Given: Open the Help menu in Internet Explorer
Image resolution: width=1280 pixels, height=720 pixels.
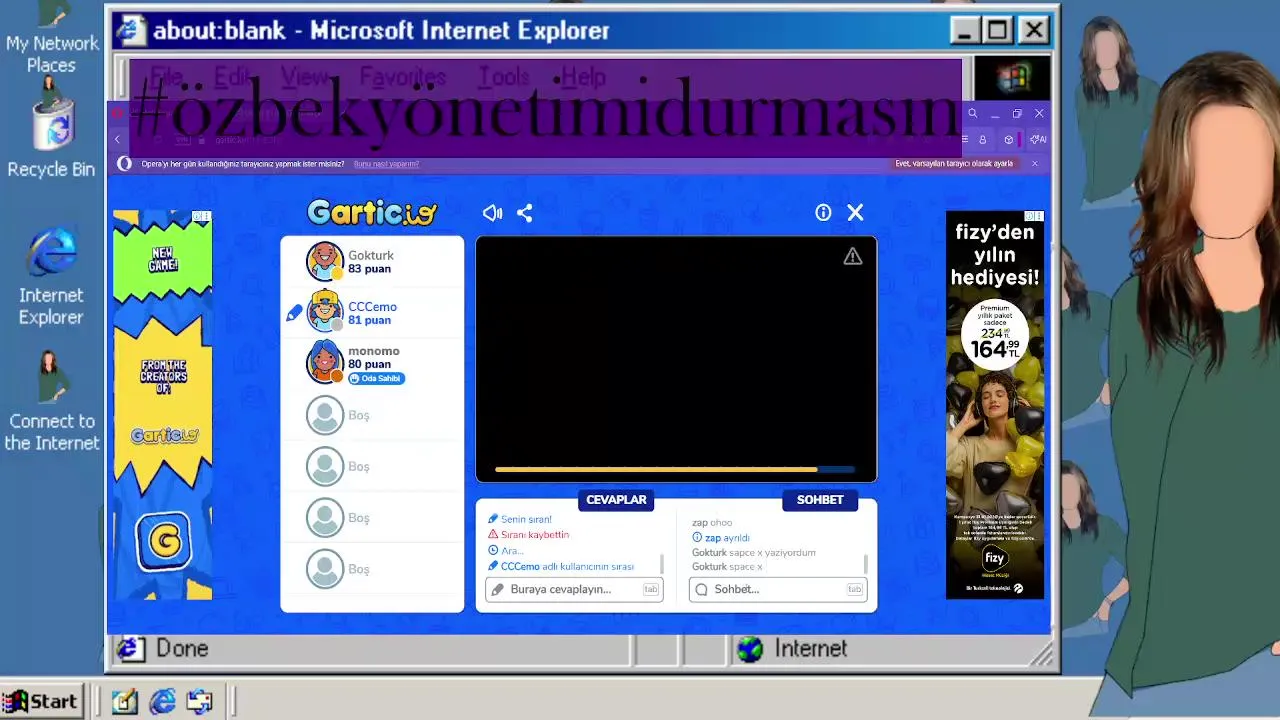Looking at the screenshot, I should (x=583, y=77).
